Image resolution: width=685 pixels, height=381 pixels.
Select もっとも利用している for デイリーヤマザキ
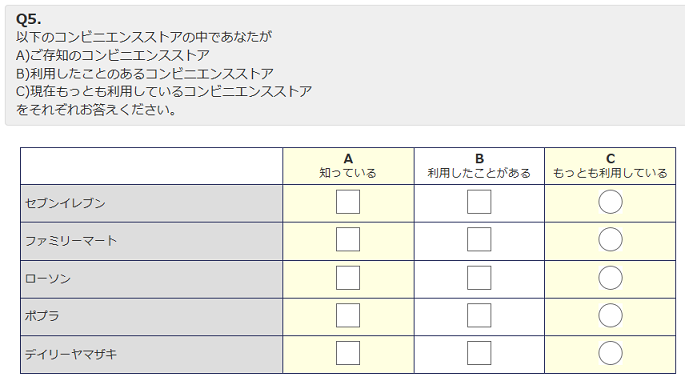610,353
